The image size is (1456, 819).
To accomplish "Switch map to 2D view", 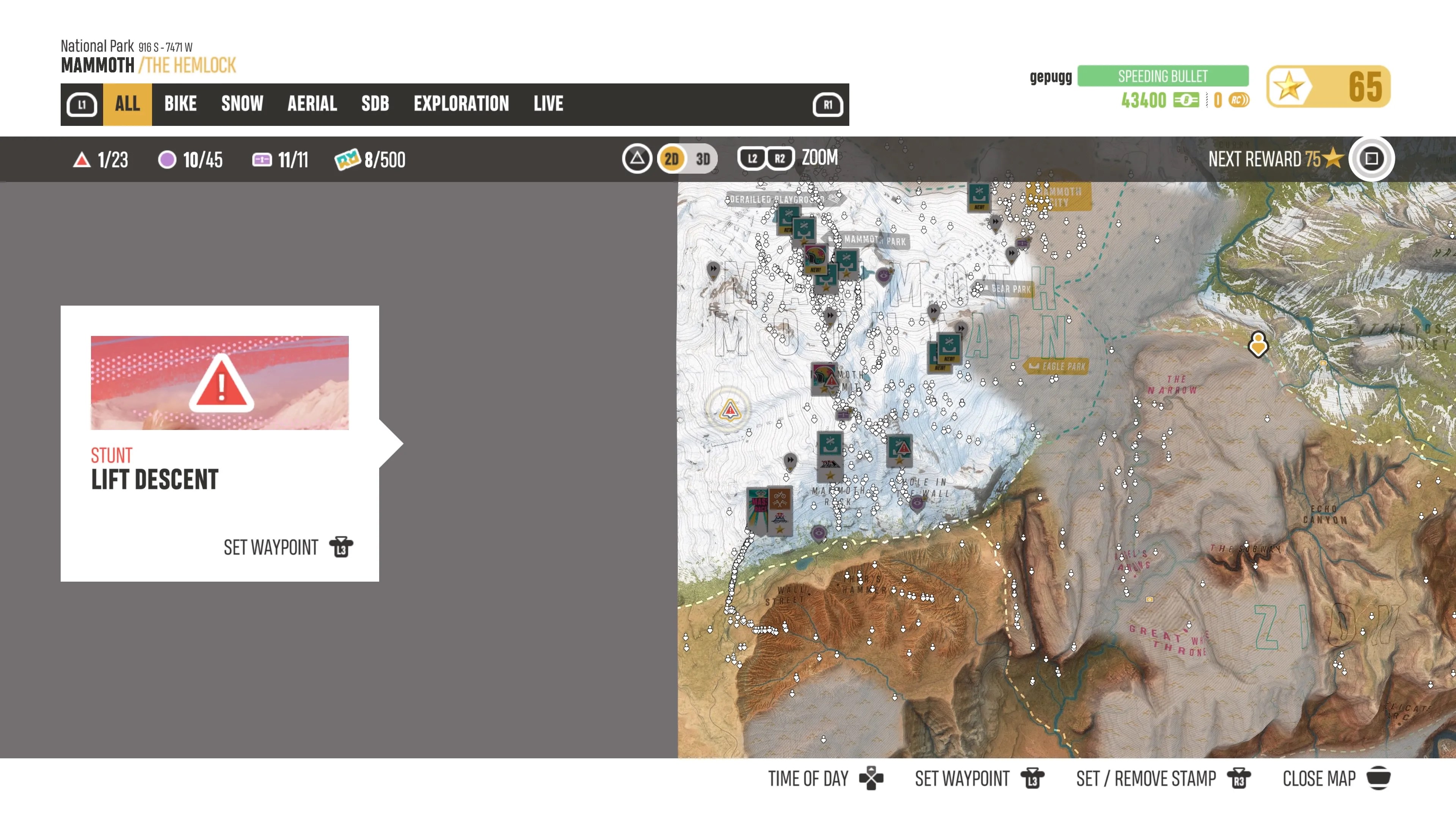I will pyautogui.click(x=672, y=159).
